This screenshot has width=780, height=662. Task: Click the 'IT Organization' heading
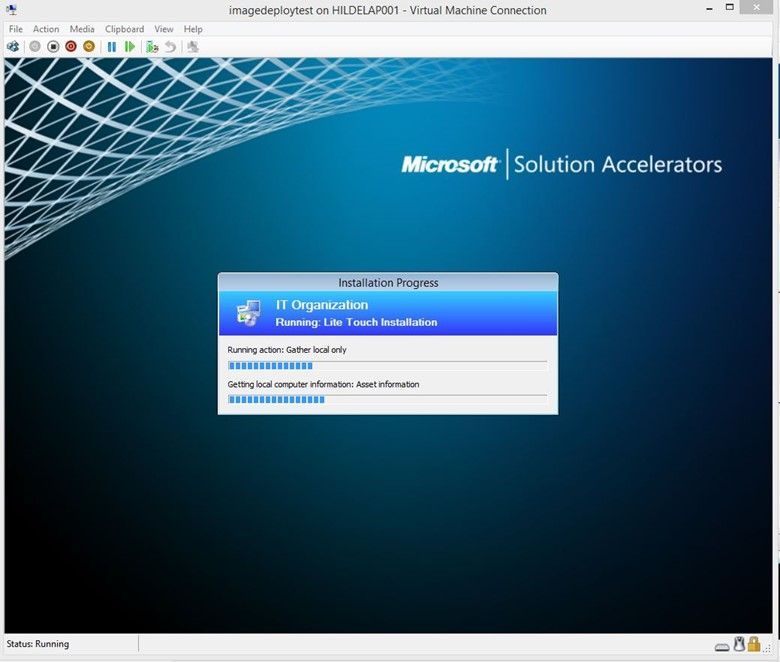pyautogui.click(x=322, y=305)
